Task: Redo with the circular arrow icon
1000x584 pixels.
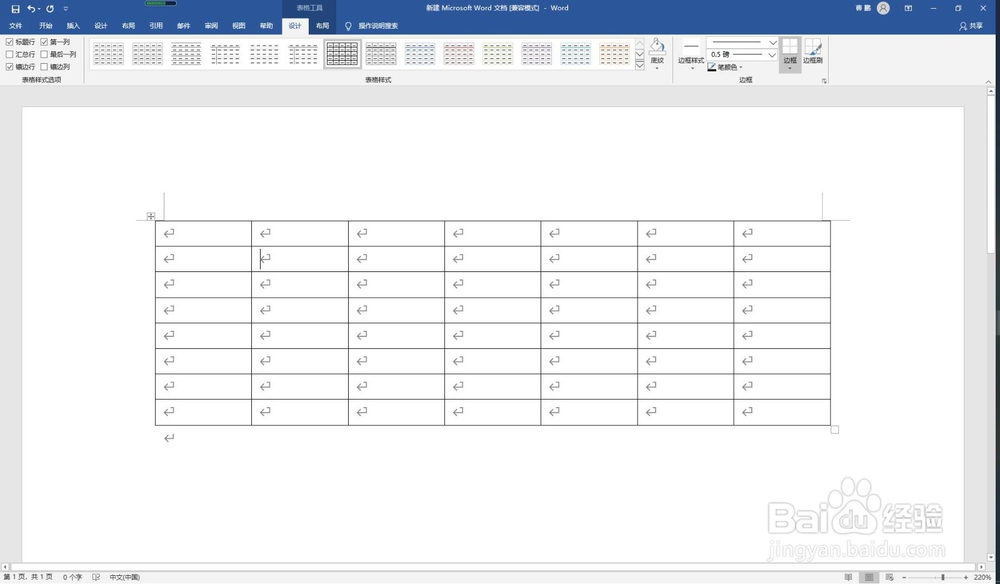Action: [x=50, y=9]
